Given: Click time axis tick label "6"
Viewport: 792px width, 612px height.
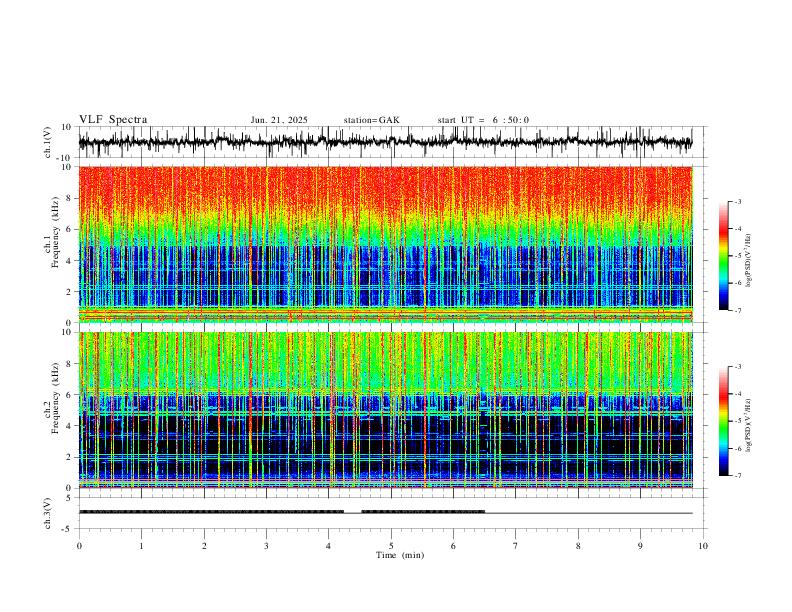Looking at the screenshot, I should (x=453, y=546).
